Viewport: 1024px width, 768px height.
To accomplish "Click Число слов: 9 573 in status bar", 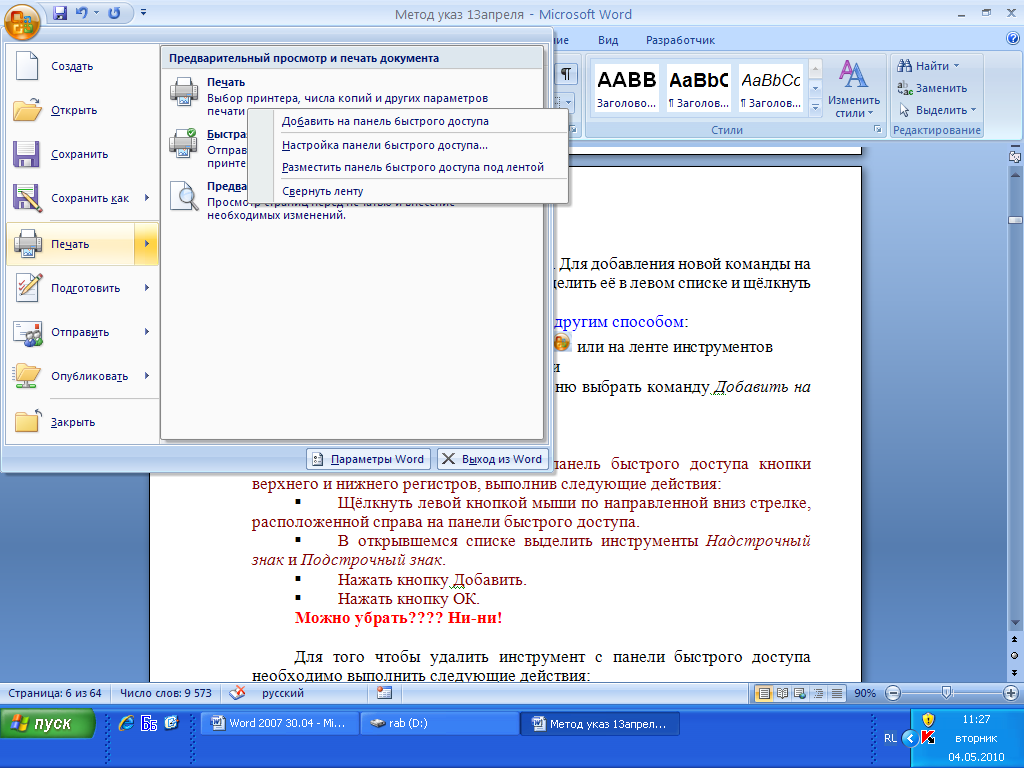I will click(x=165, y=694).
